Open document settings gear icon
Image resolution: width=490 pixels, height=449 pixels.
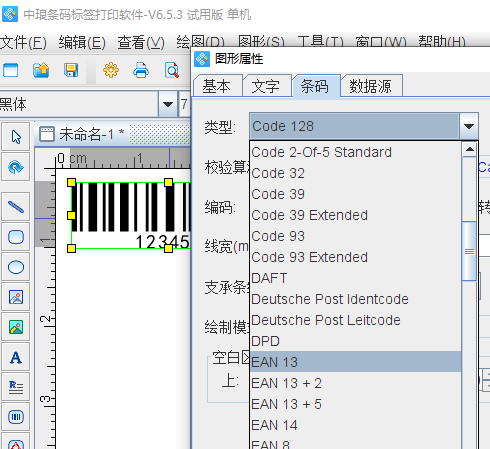click(111, 70)
